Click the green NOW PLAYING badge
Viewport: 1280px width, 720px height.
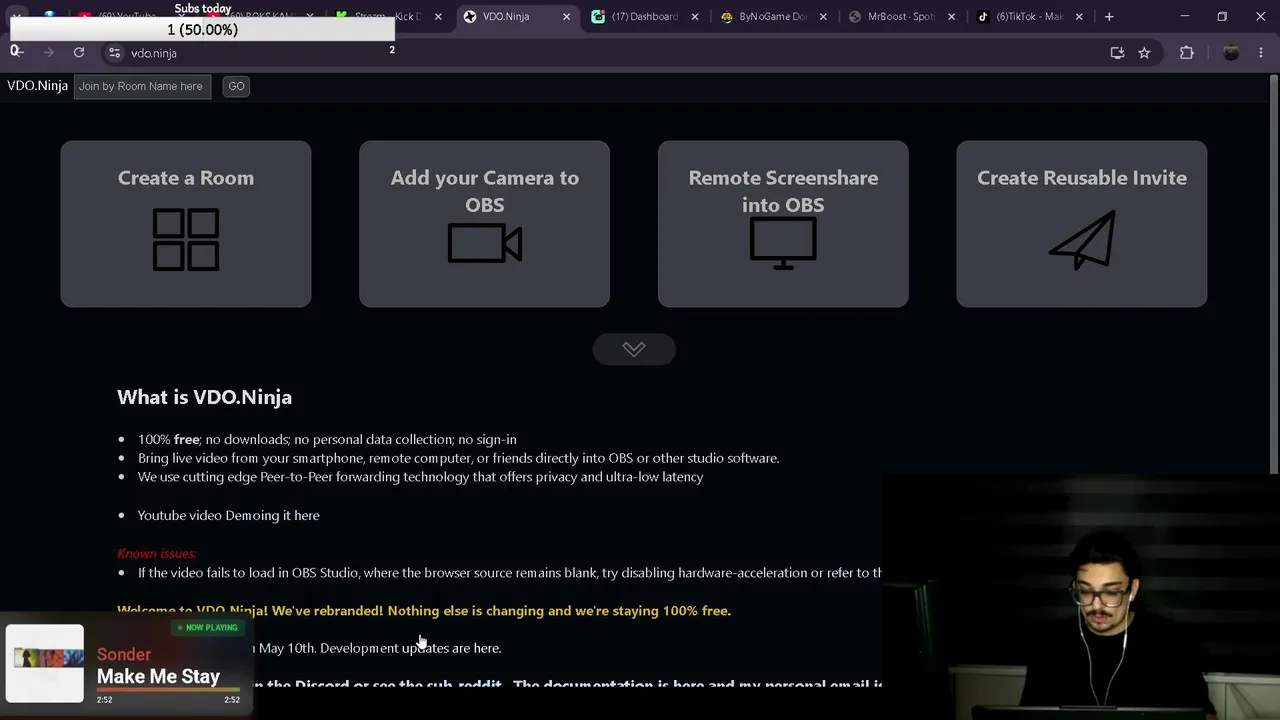pyautogui.click(x=209, y=628)
